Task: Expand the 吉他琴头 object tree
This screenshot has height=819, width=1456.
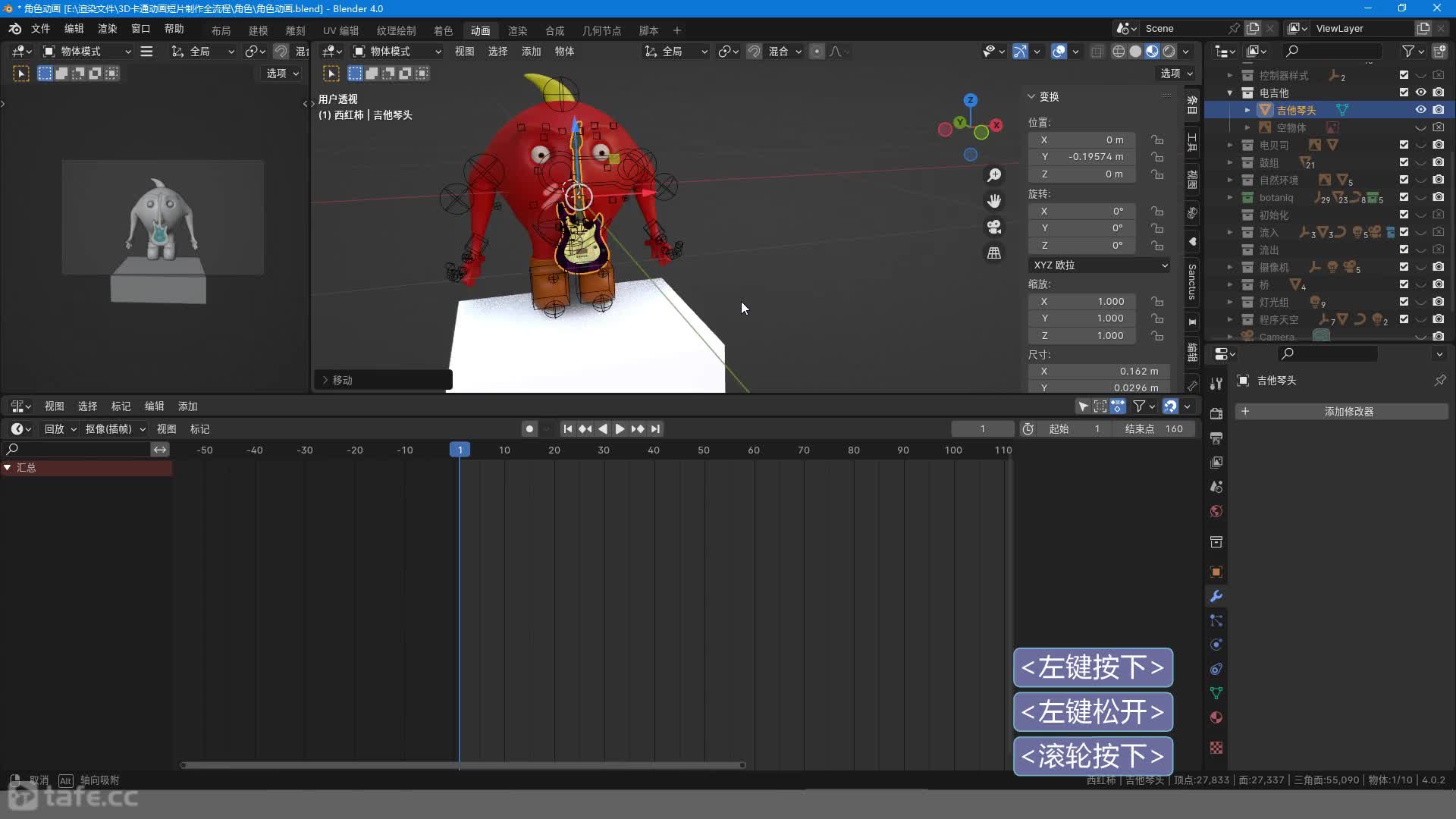Action: 1247,110
